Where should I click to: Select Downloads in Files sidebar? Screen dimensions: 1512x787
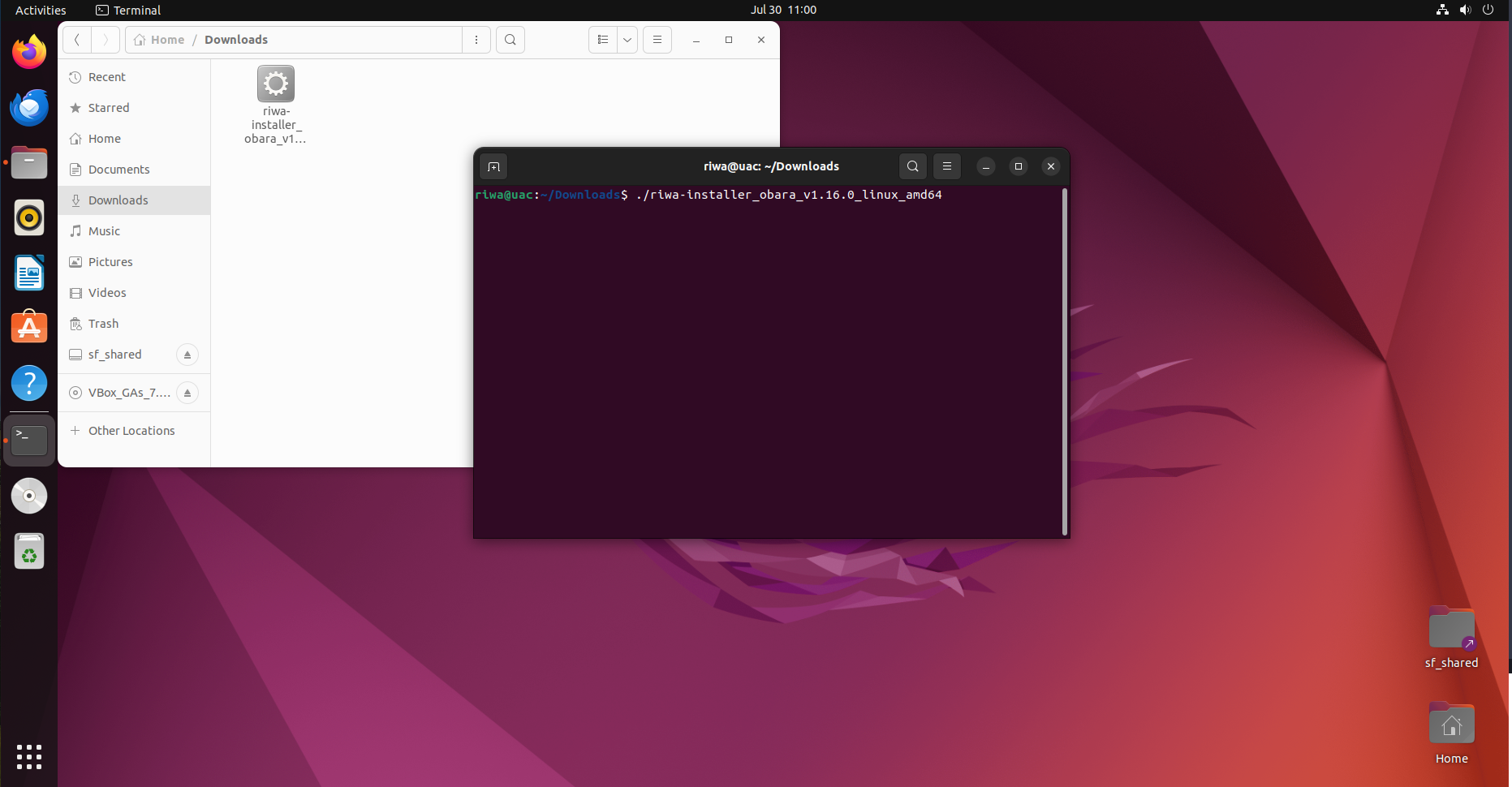pyautogui.click(x=134, y=200)
